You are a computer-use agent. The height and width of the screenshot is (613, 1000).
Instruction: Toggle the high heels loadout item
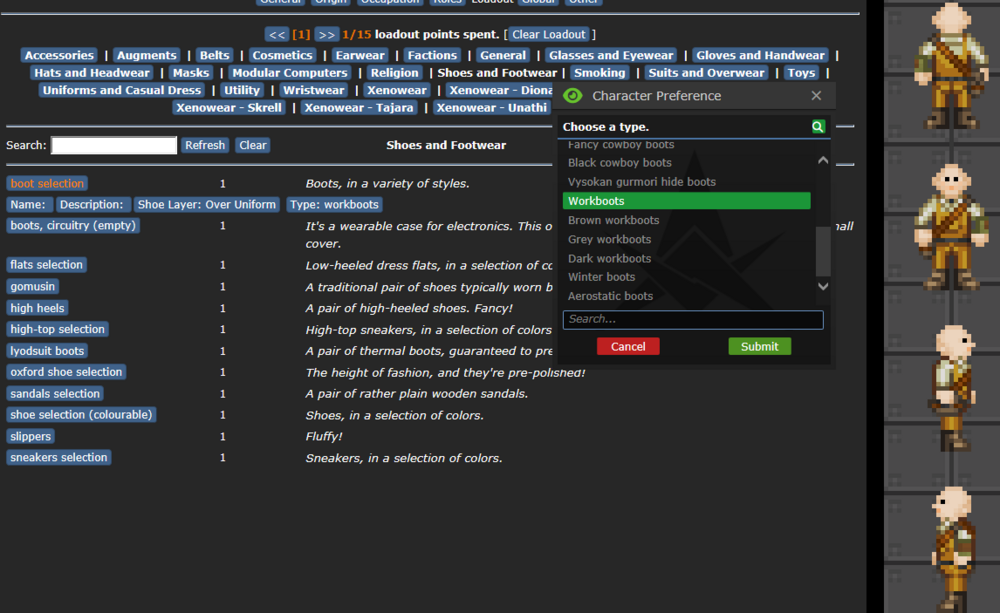(38, 308)
